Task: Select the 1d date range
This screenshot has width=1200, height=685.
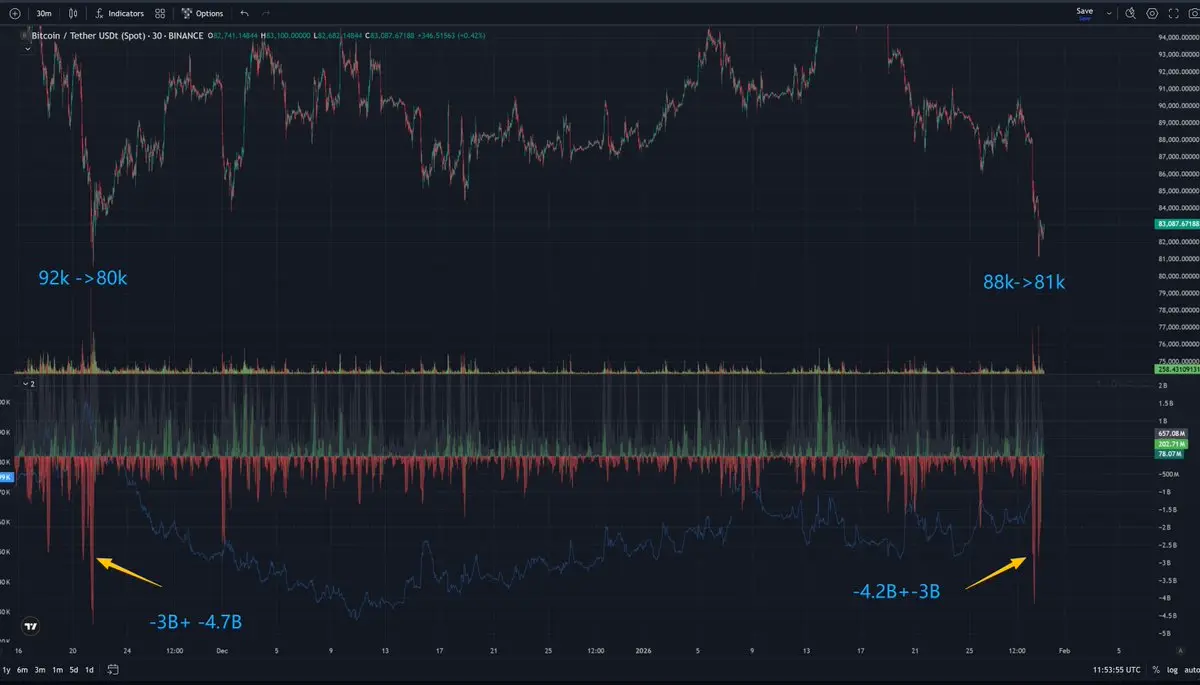Action: point(89,669)
